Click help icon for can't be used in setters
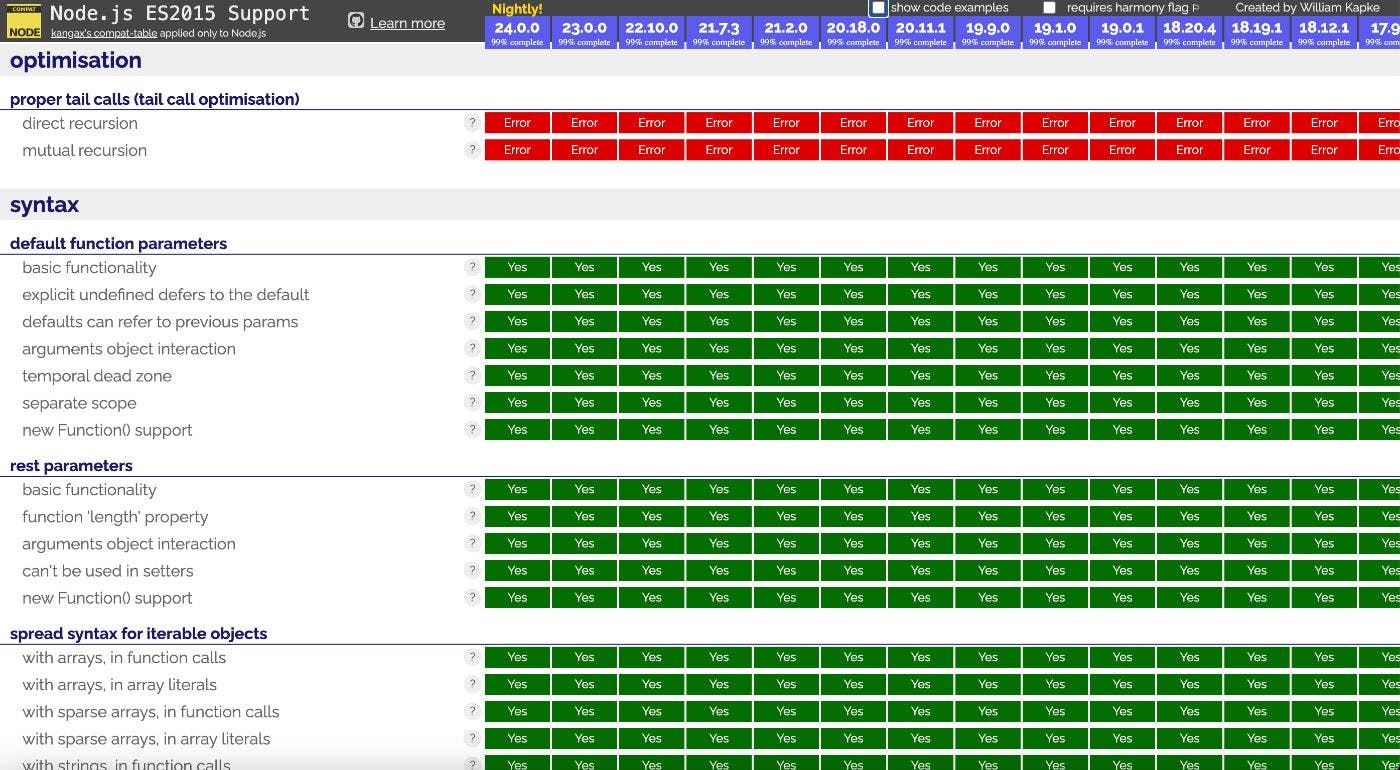 (472, 571)
